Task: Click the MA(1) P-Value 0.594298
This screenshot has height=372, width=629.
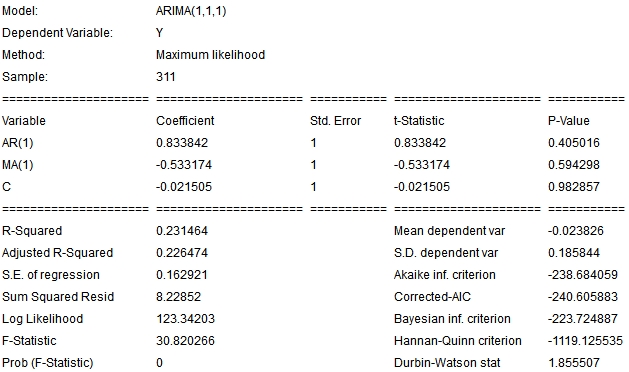Action: tap(574, 165)
